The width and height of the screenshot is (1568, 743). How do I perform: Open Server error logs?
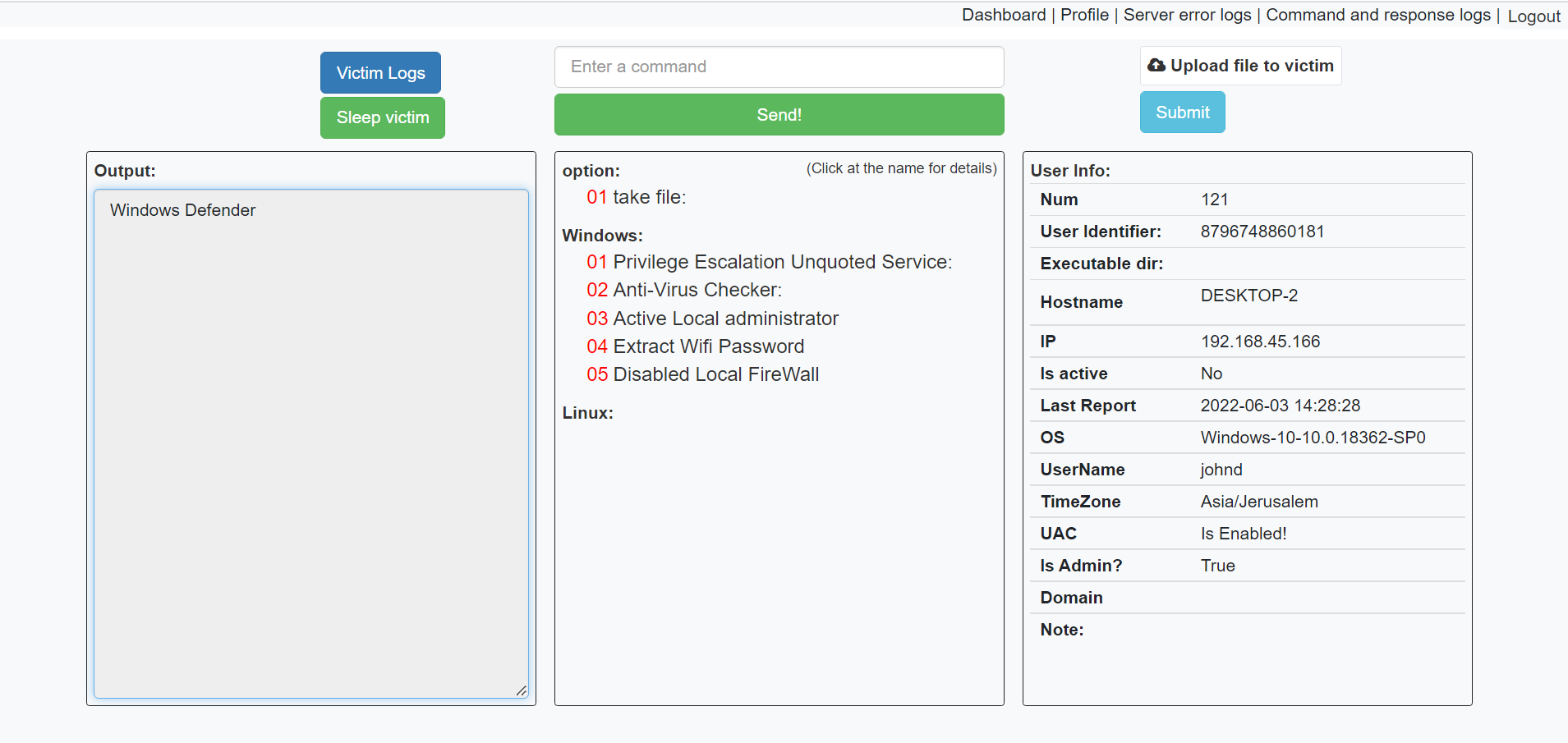click(1187, 15)
